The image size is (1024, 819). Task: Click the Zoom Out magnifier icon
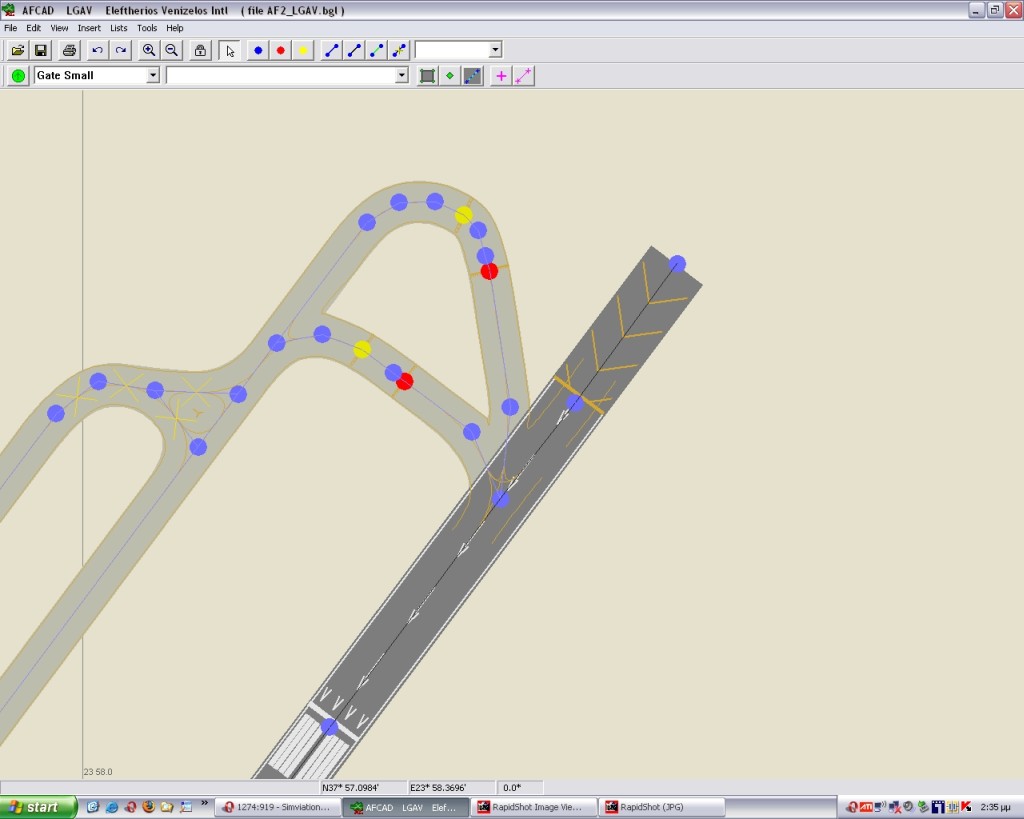[x=172, y=50]
